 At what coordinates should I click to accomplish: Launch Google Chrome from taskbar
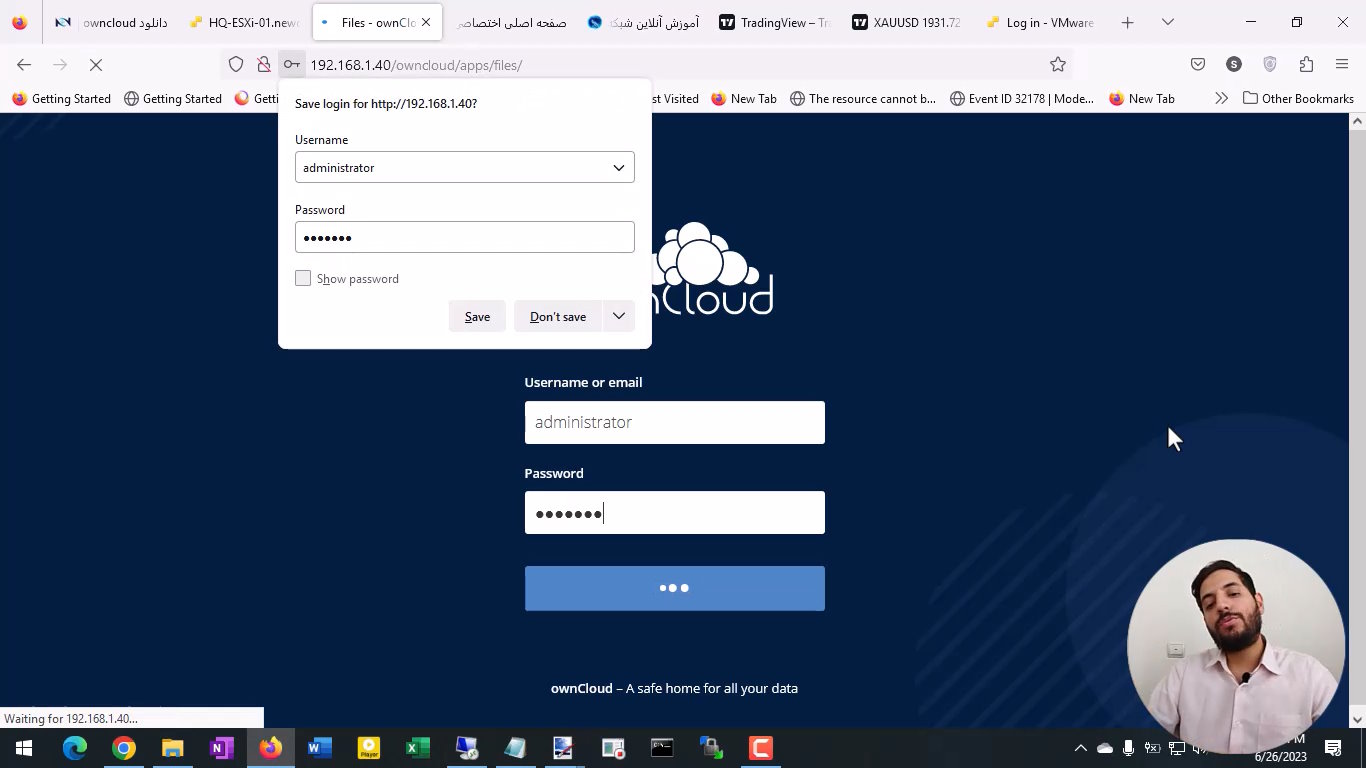[124, 748]
